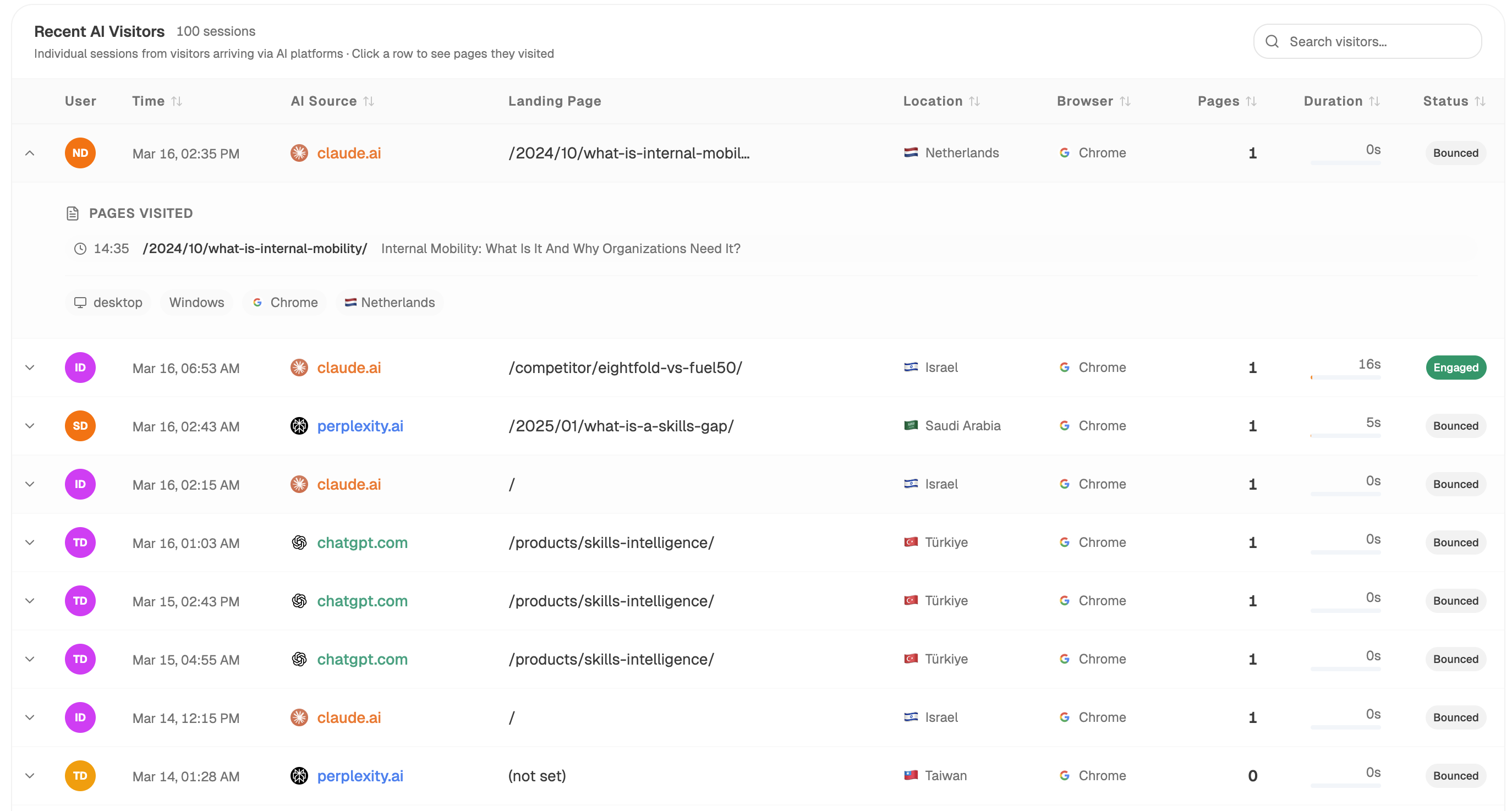Expand the Mar 14, 12:15 PM row
The height and width of the screenshot is (811, 1512).
pyautogui.click(x=30, y=717)
